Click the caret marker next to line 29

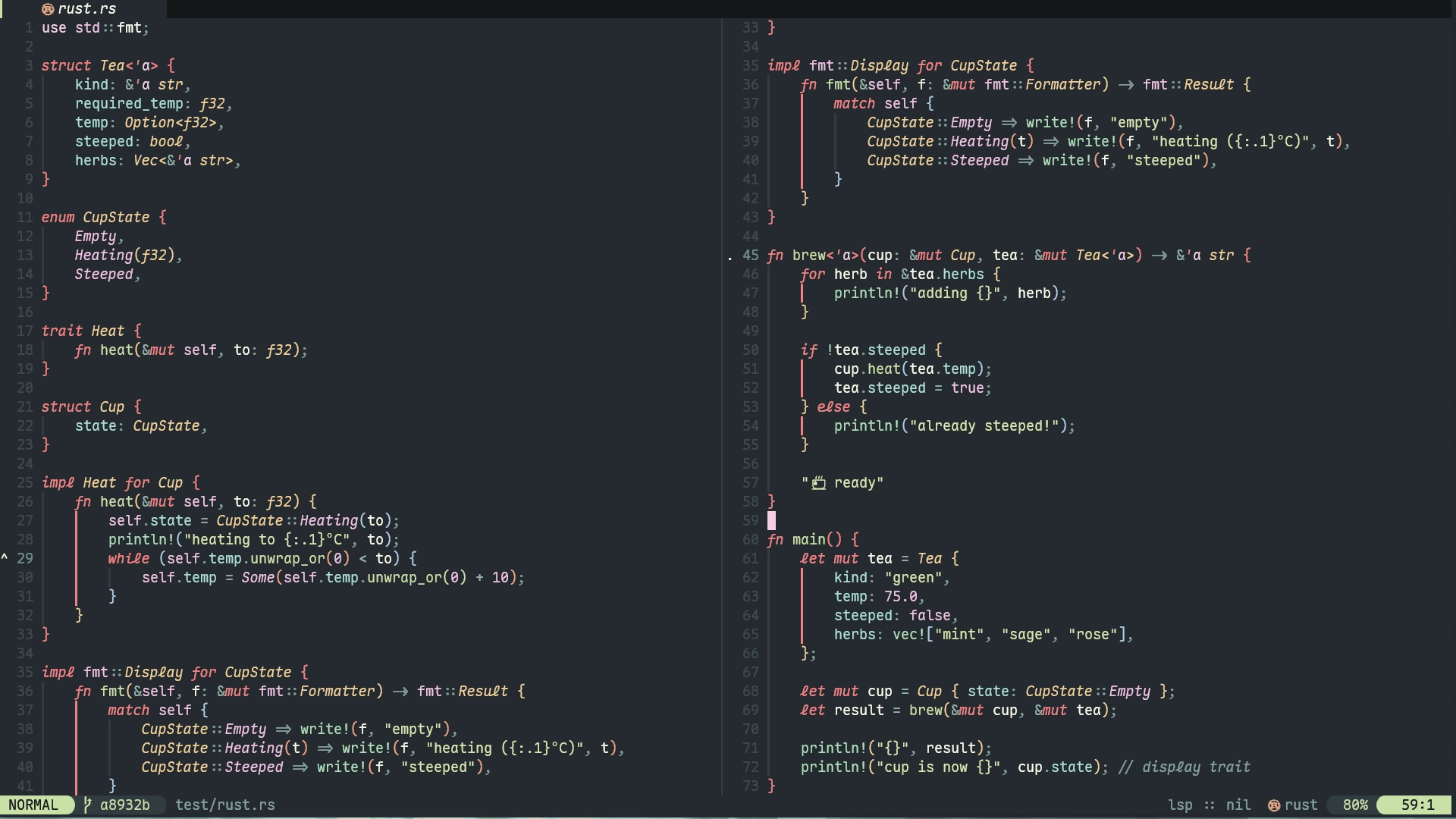click(4, 558)
